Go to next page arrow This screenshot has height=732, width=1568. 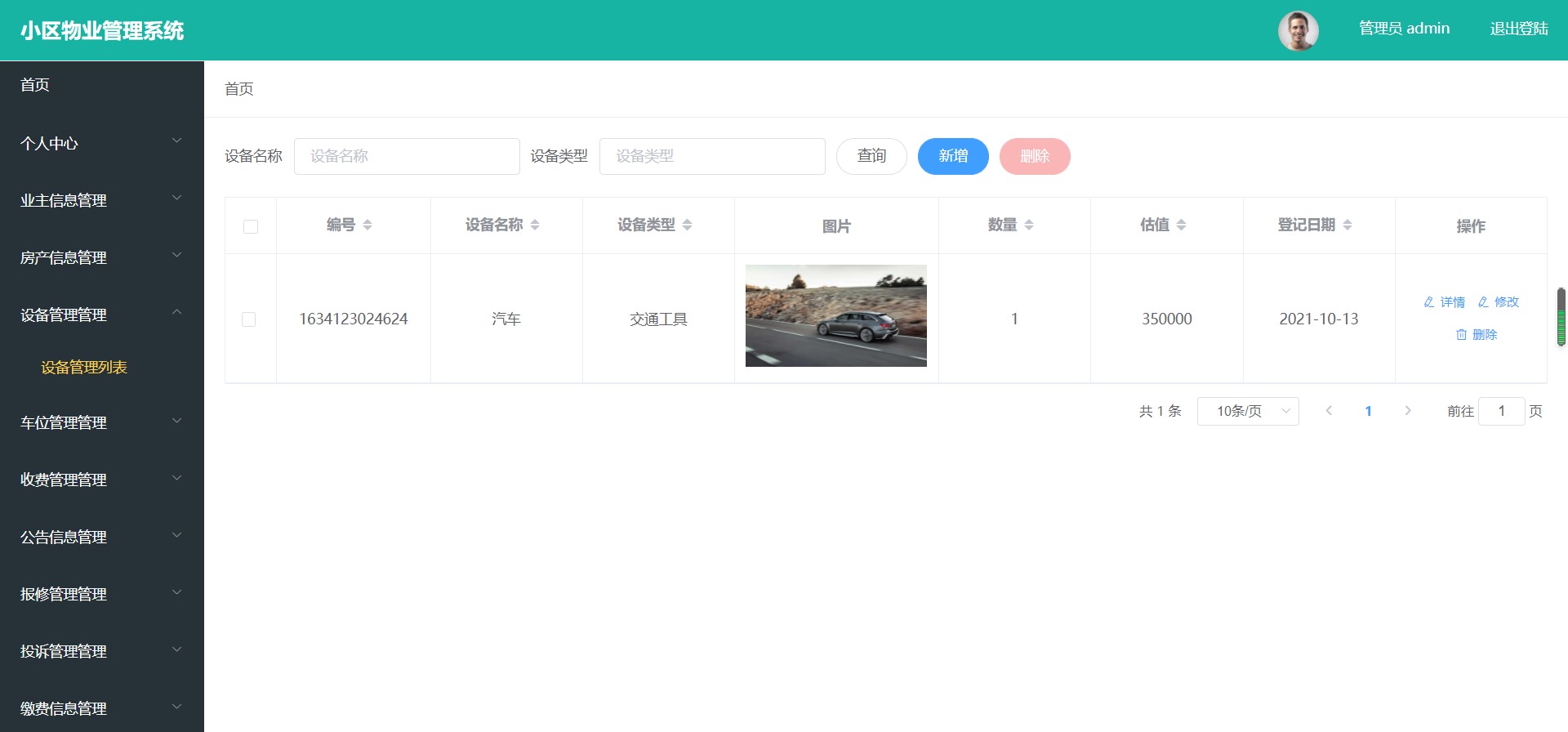[1408, 411]
